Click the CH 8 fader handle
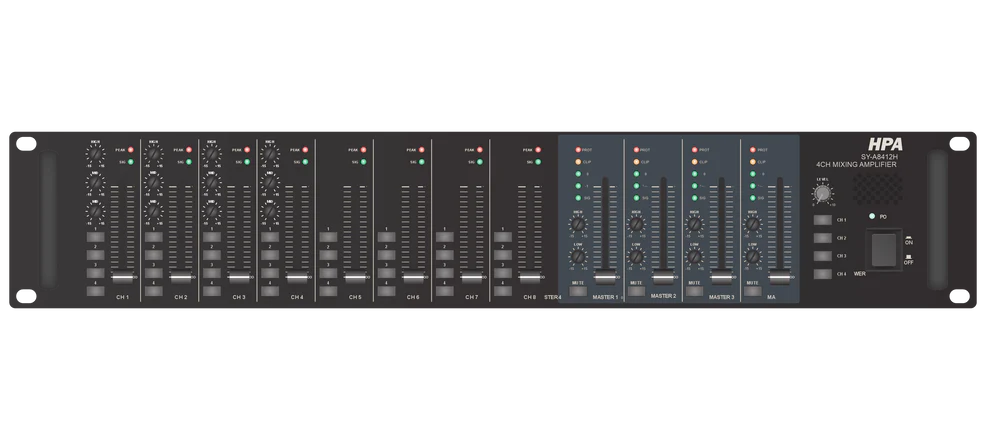The height and width of the screenshot is (429, 990). coord(529,278)
